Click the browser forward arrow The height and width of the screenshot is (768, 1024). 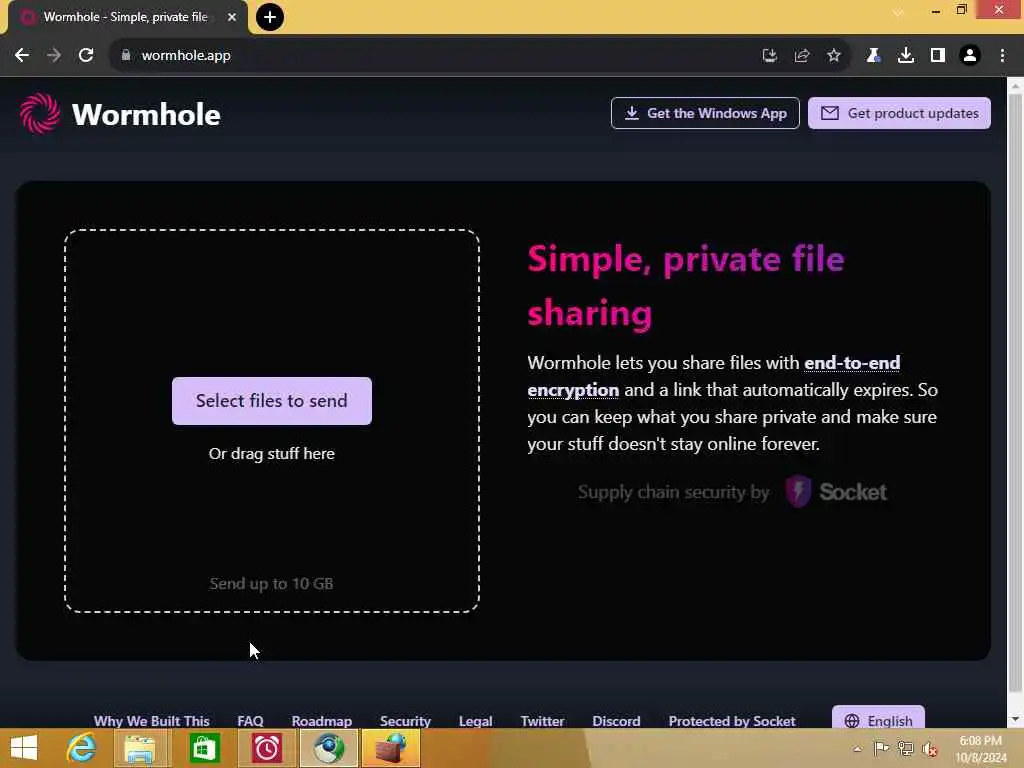[x=54, y=56]
